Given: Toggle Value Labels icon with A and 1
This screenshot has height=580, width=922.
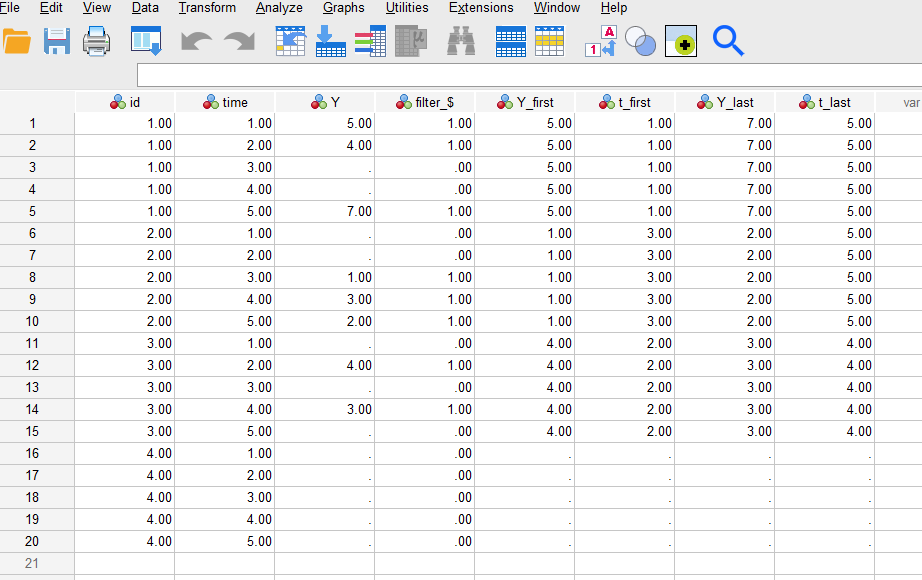Looking at the screenshot, I should [600, 41].
